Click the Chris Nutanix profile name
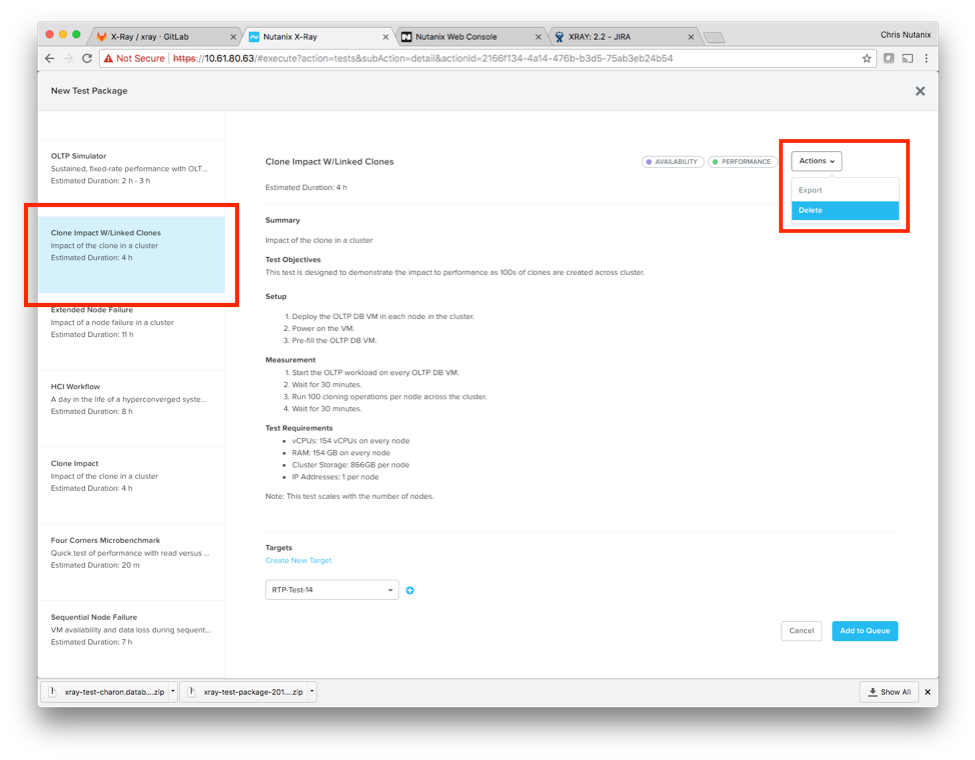975x760 pixels. [905, 35]
